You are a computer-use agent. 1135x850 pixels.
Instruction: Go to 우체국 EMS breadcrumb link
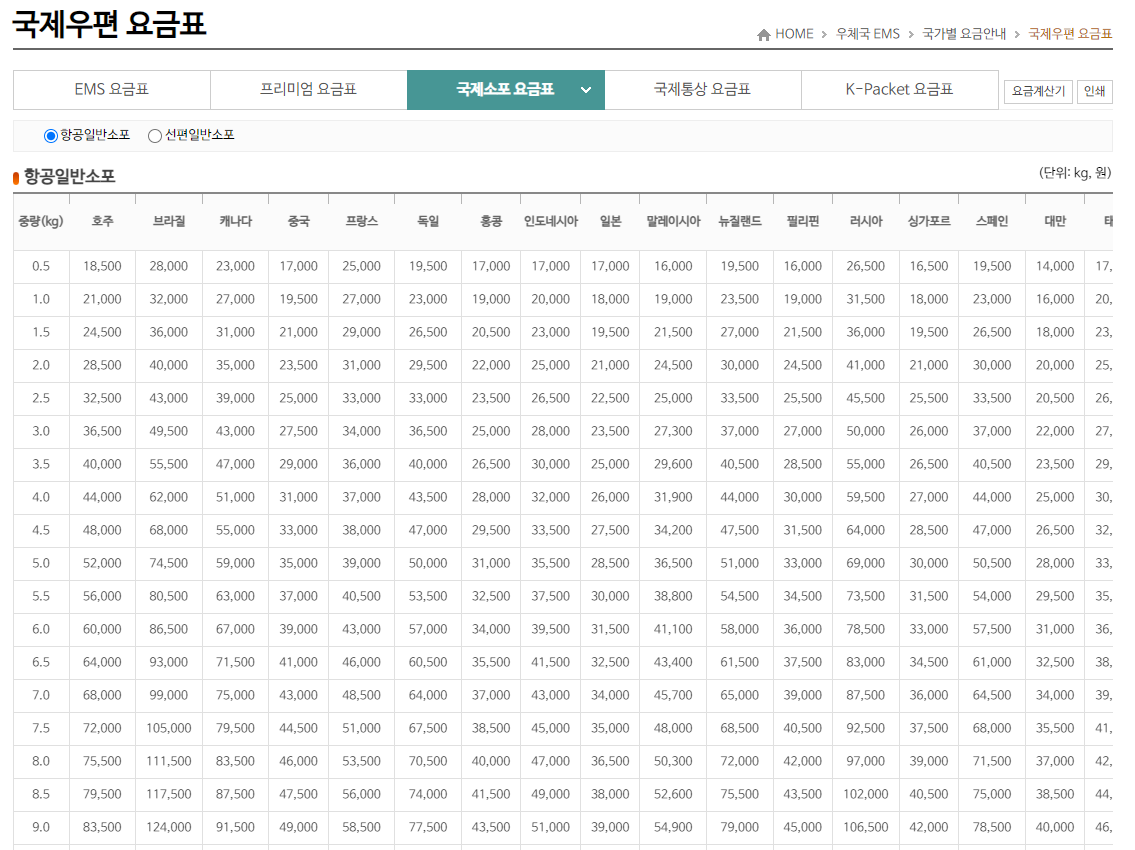pyautogui.click(x=867, y=34)
